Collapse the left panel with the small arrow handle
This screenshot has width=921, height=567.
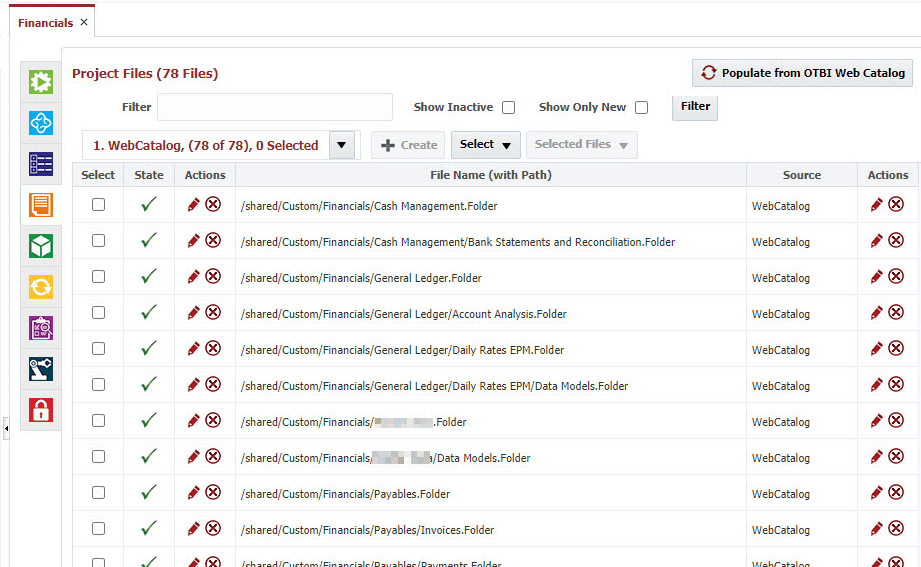6,428
